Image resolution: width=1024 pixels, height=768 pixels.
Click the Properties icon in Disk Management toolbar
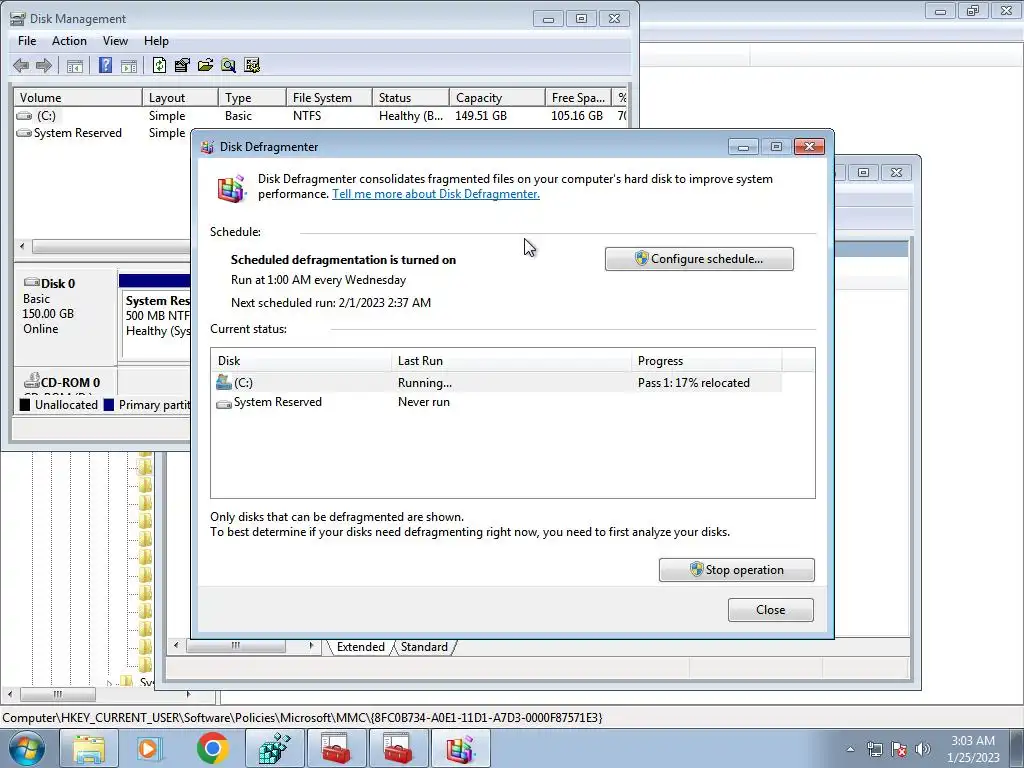click(182, 65)
